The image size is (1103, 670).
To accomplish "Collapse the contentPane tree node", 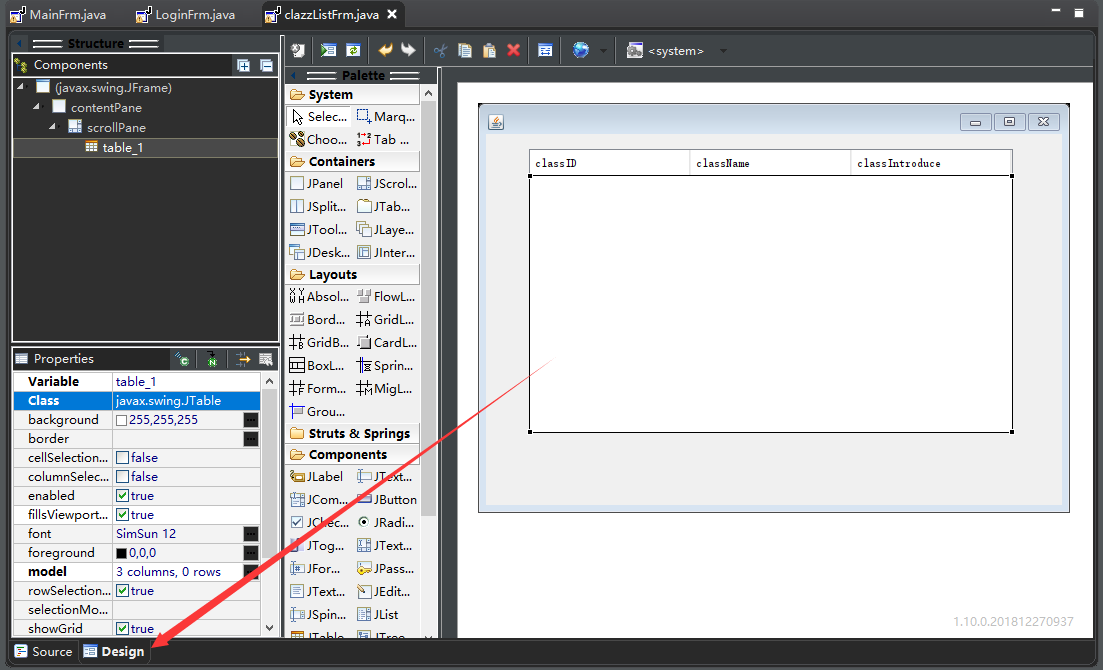I will pos(37,106).
